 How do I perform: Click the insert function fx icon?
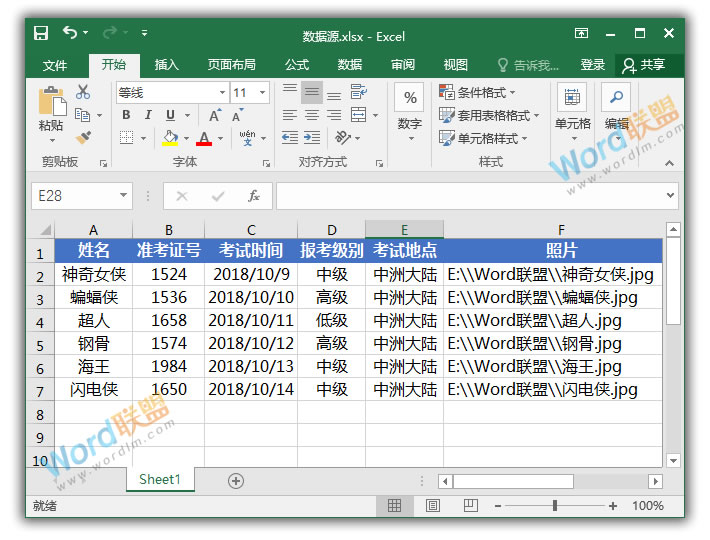[254, 196]
